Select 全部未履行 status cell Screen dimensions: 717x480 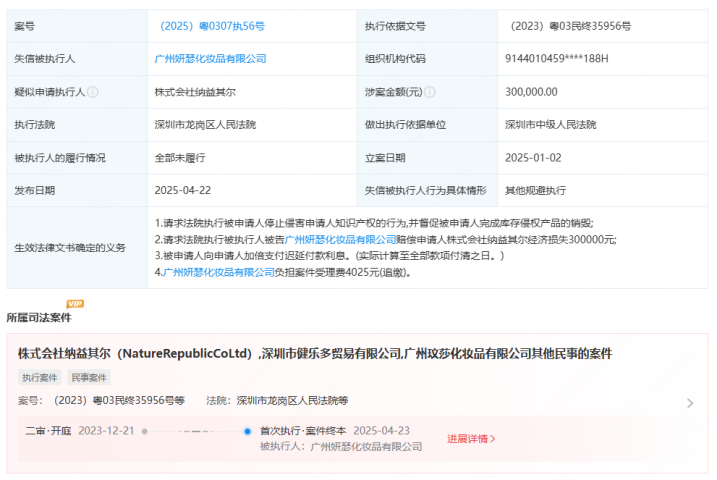pyautogui.click(x=180, y=158)
